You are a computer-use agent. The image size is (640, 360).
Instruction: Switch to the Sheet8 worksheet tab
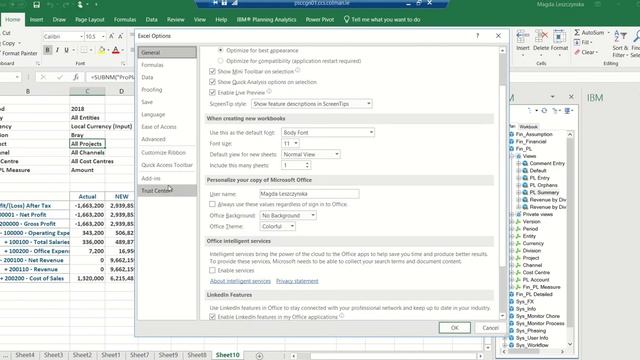point(197,355)
